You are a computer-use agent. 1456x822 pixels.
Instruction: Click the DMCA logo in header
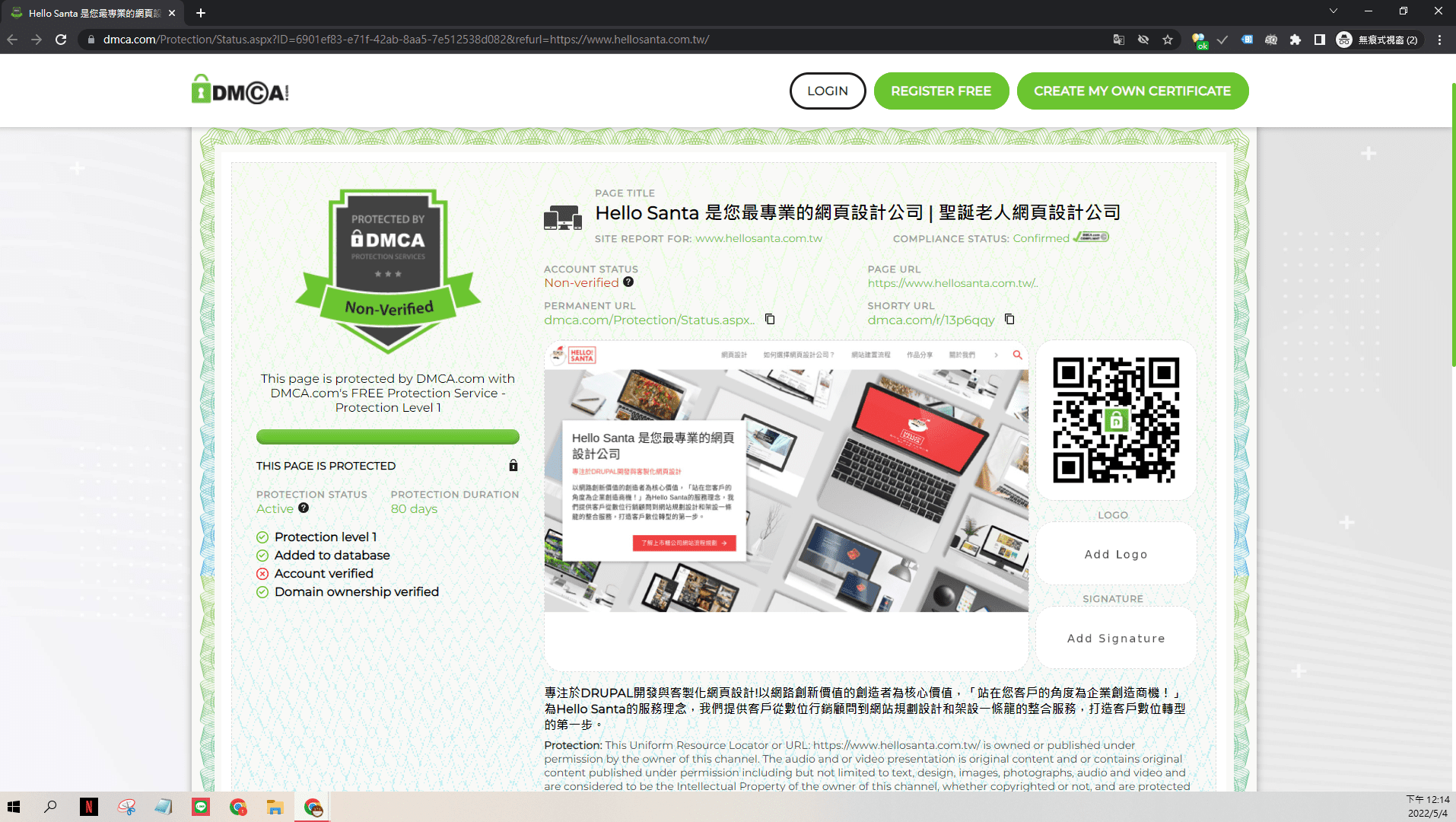(240, 91)
